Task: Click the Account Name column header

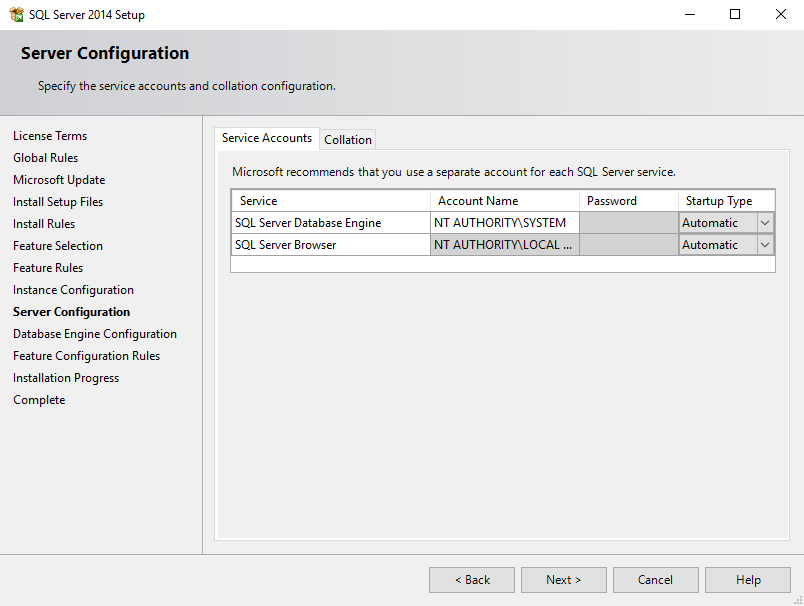Action: coord(505,201)
